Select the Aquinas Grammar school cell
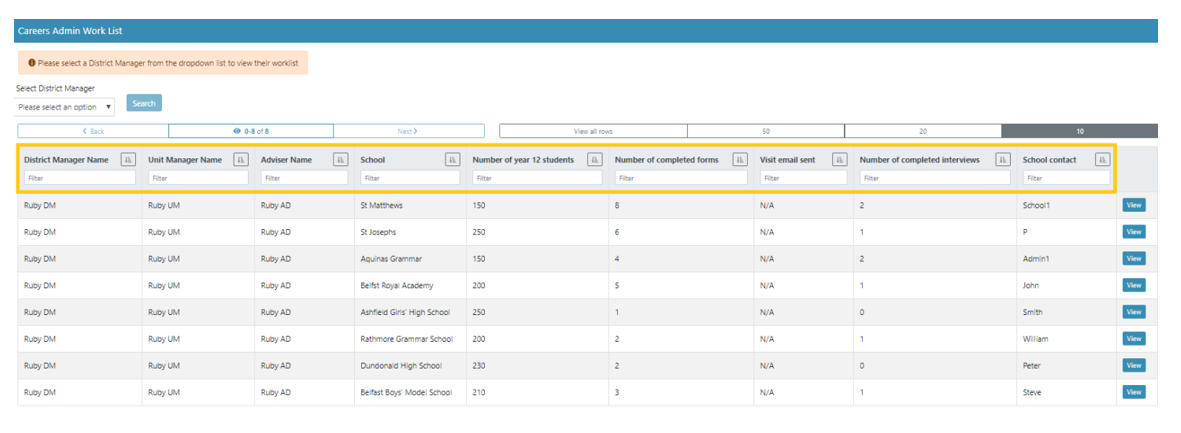Image resolution: width=1181 pixels, height=433 pixels. [x=410, y=258]
